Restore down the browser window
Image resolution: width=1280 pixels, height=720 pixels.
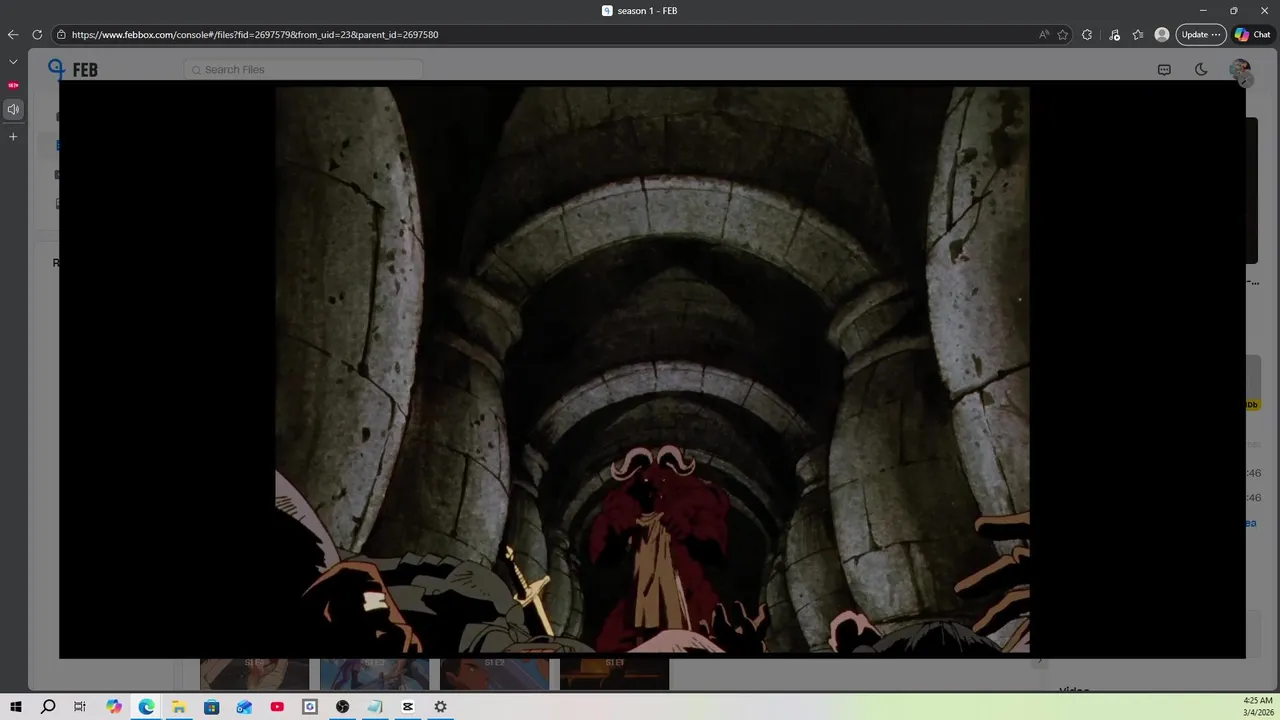(1234, 10)
